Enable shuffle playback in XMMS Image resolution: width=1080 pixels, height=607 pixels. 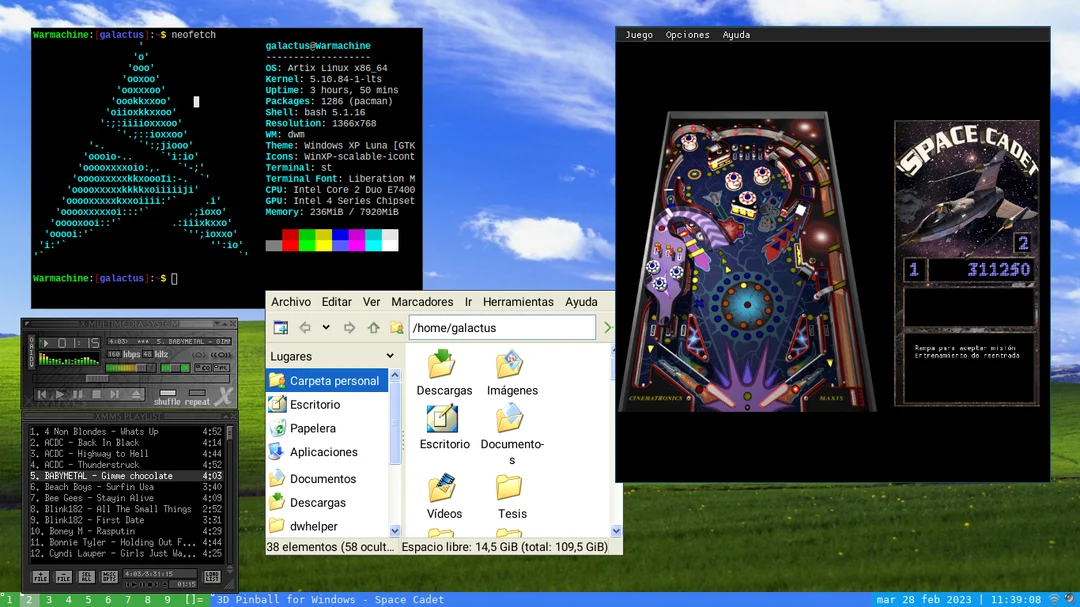[168, 393]
